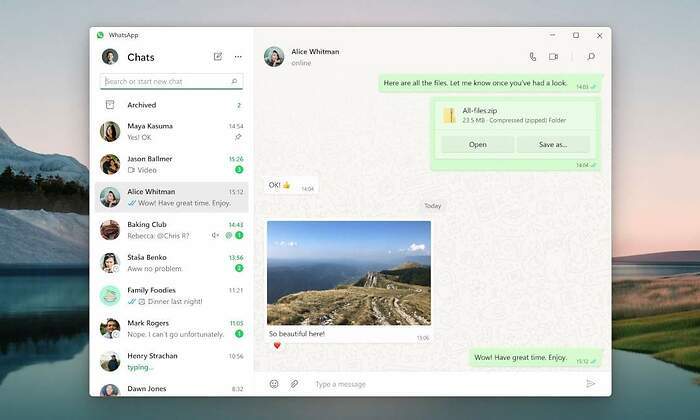The width and height of the screenshot is (700, 420).
Task: Click the heart reaction under the photo
Action: [x=277, y=345]
